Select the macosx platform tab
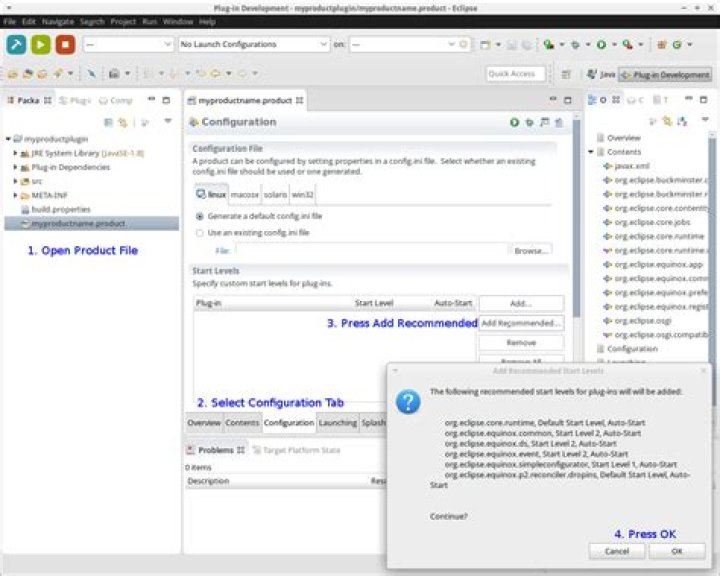 pyautogui.click(x=245, y=195)
